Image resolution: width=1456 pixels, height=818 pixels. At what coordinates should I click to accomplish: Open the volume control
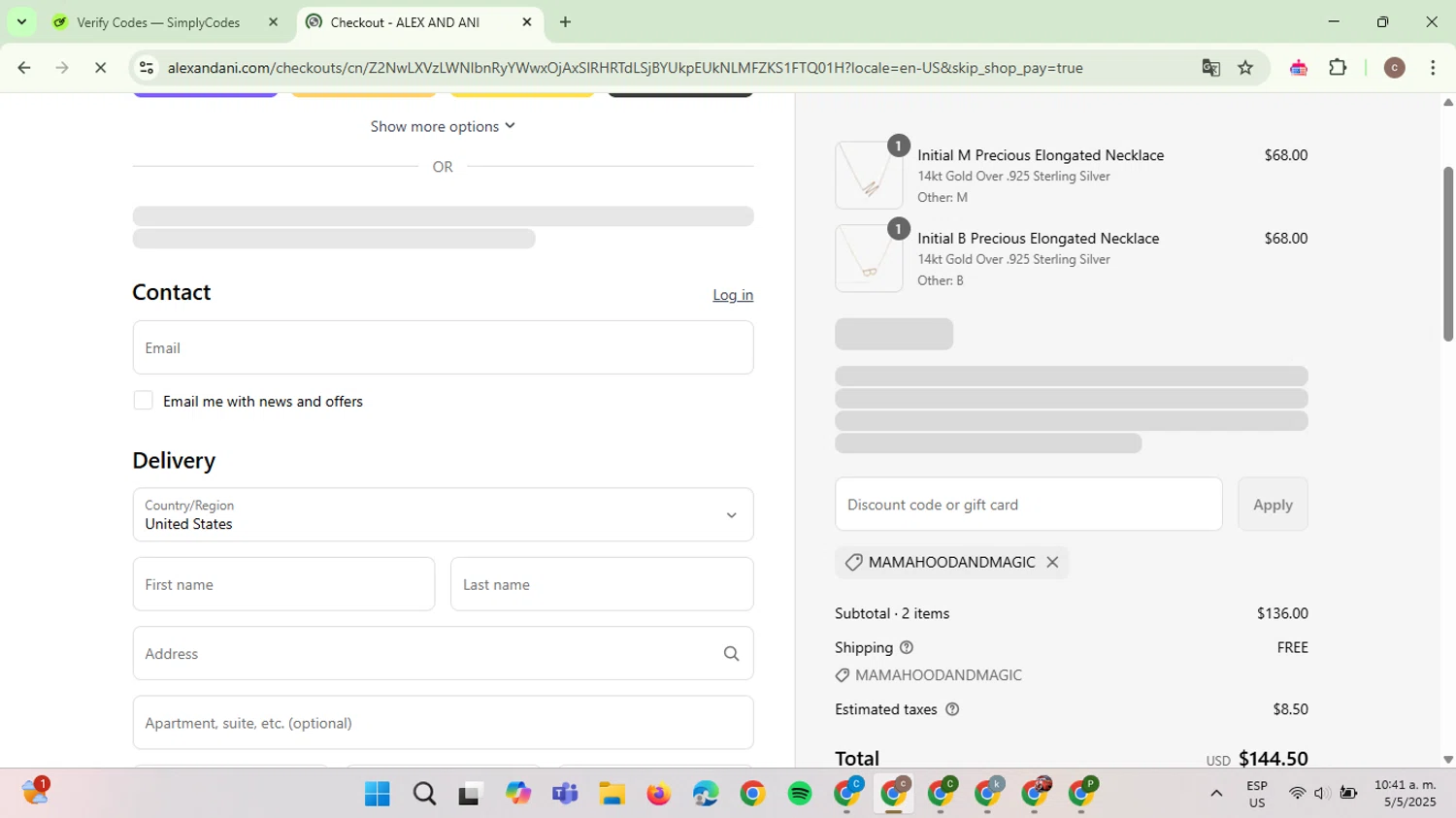tap(1321, 794)
